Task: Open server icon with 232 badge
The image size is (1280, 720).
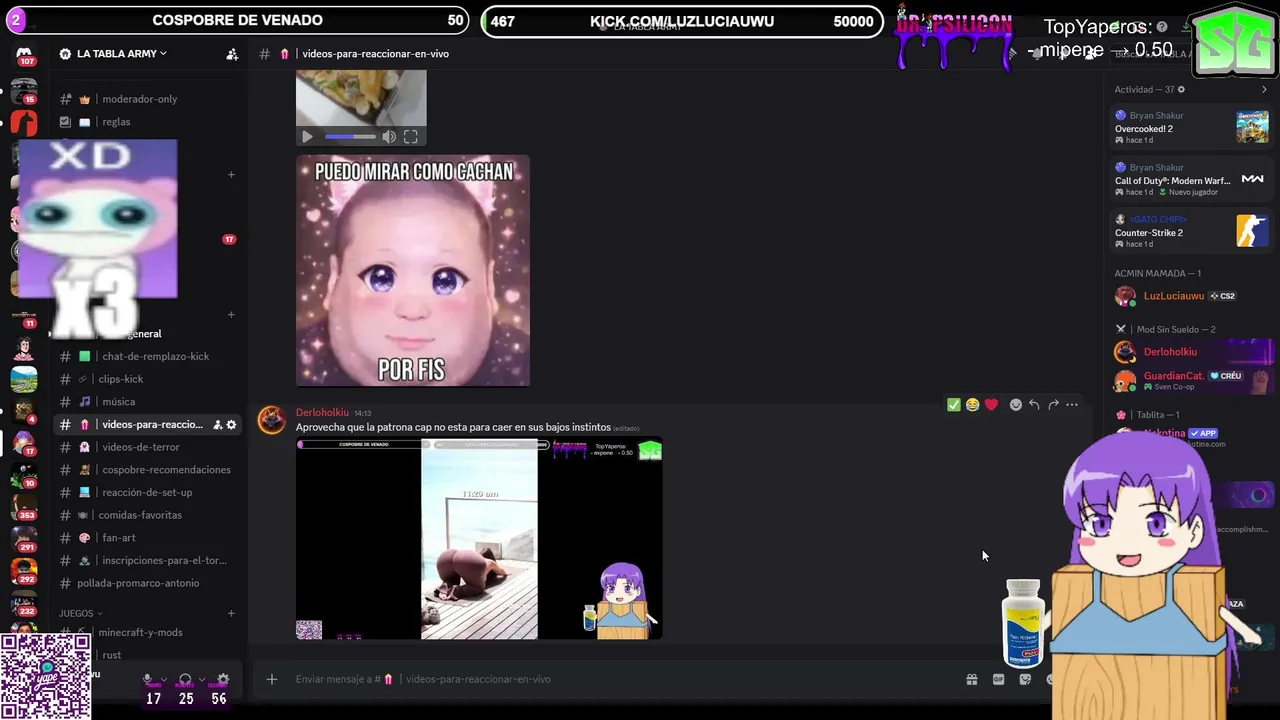Action: point(24,602)
